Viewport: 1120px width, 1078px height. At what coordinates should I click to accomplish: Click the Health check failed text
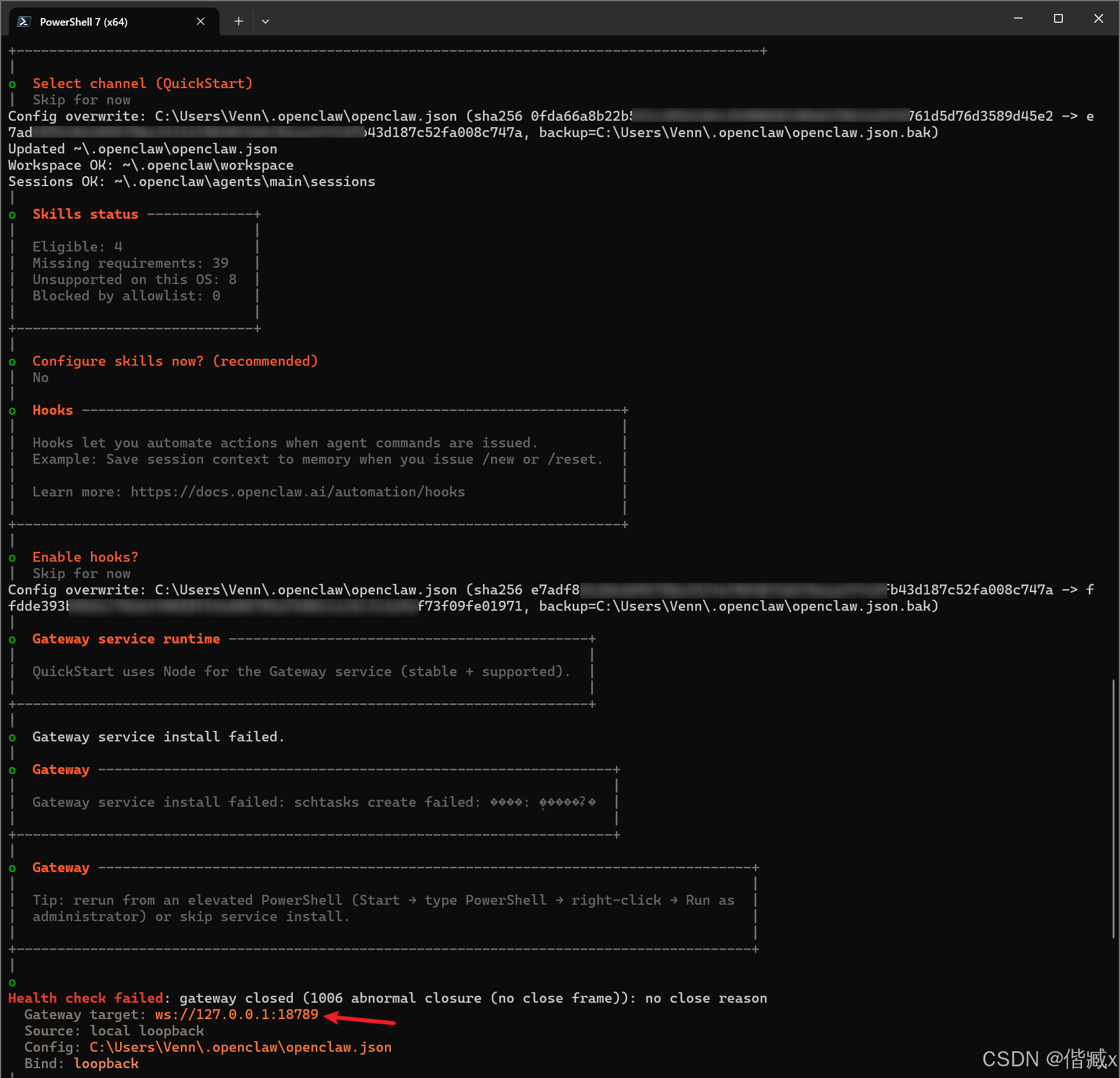(x=85, y=998)
